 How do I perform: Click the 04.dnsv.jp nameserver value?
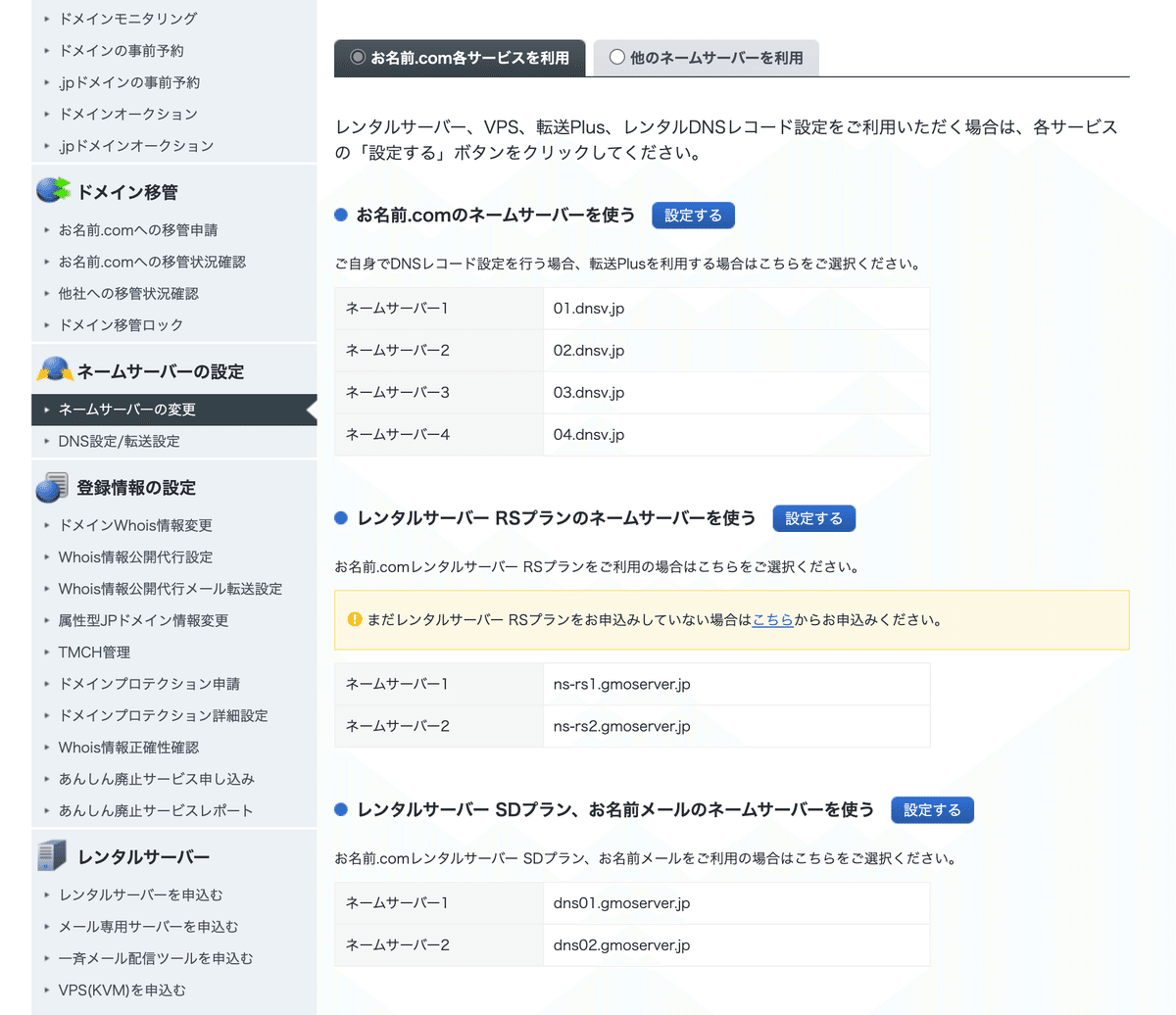589,435
